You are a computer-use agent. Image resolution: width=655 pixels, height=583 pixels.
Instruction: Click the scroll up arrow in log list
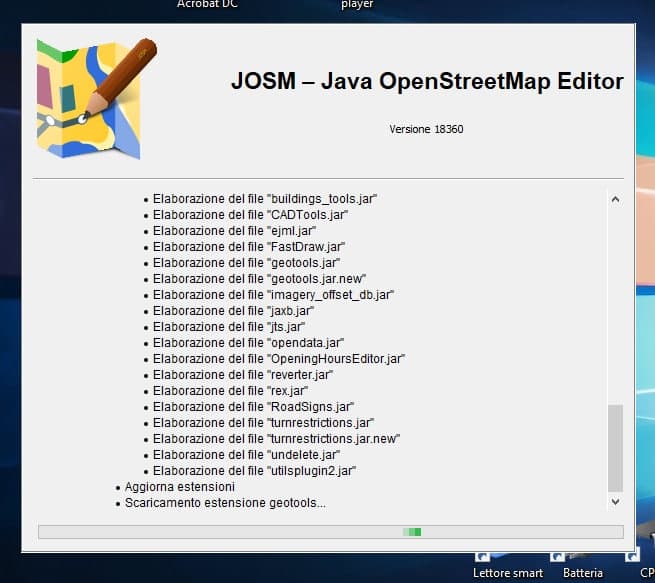(x=615, y=199)
